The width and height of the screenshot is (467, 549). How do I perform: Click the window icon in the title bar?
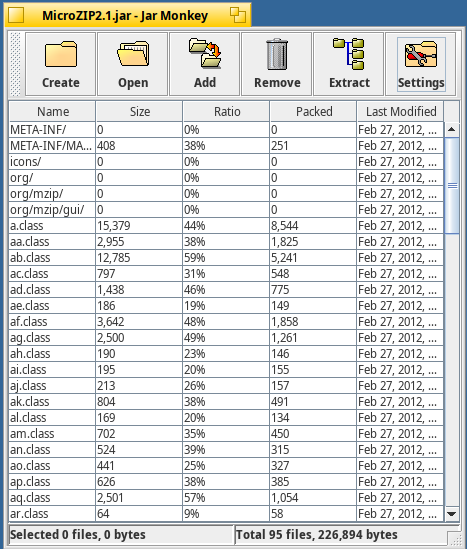(16, 15)
